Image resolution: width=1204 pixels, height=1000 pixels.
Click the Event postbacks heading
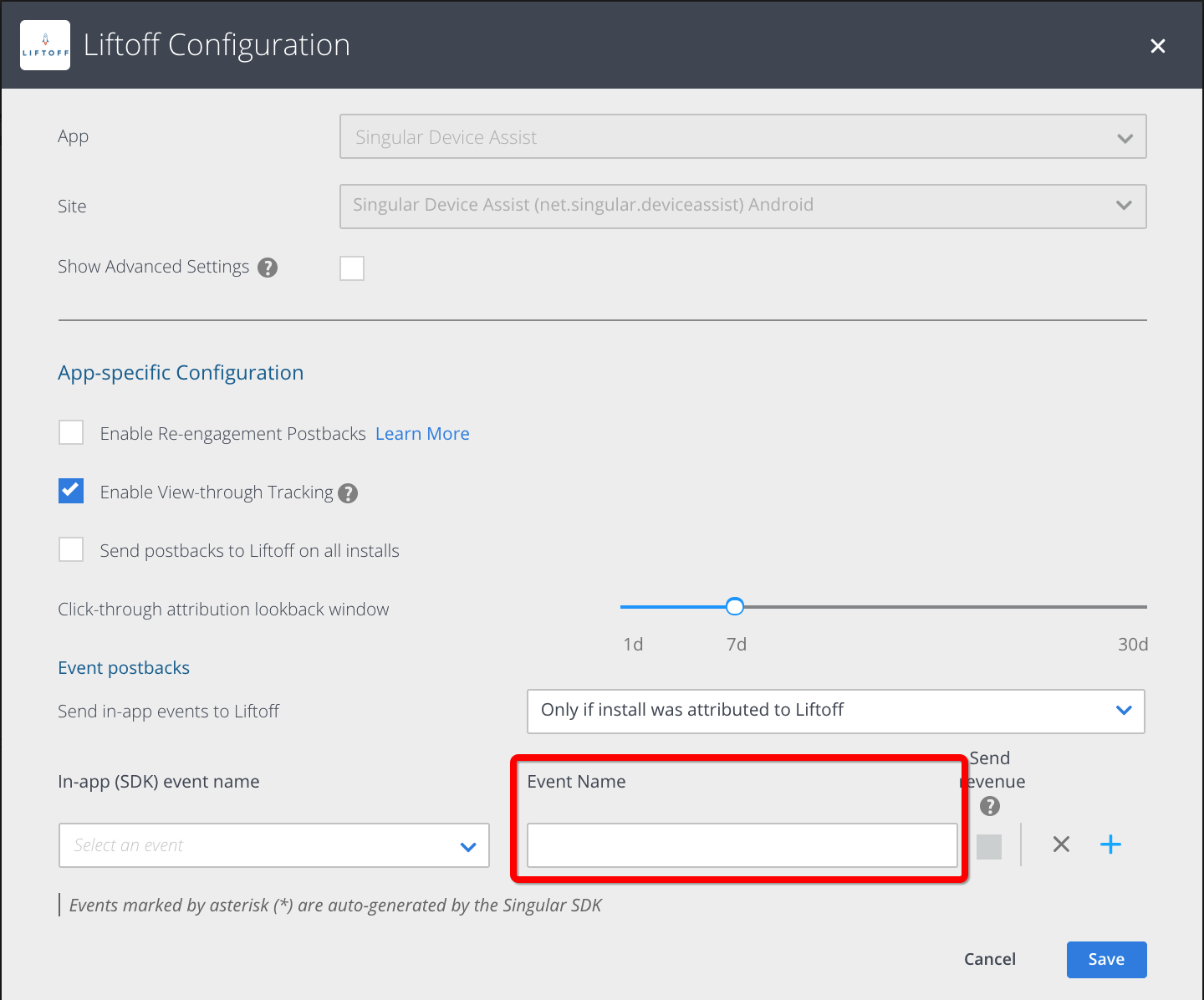coord(124,667)
